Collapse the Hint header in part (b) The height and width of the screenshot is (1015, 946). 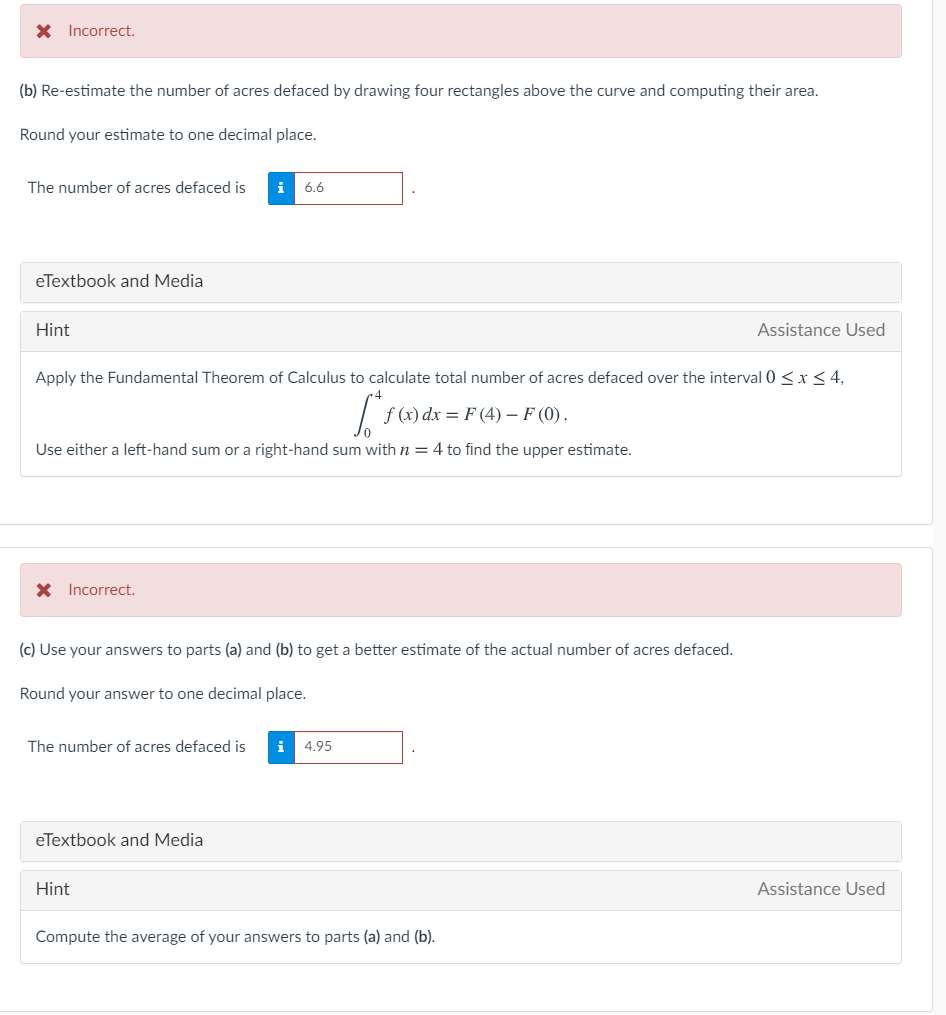pos(460,331)
